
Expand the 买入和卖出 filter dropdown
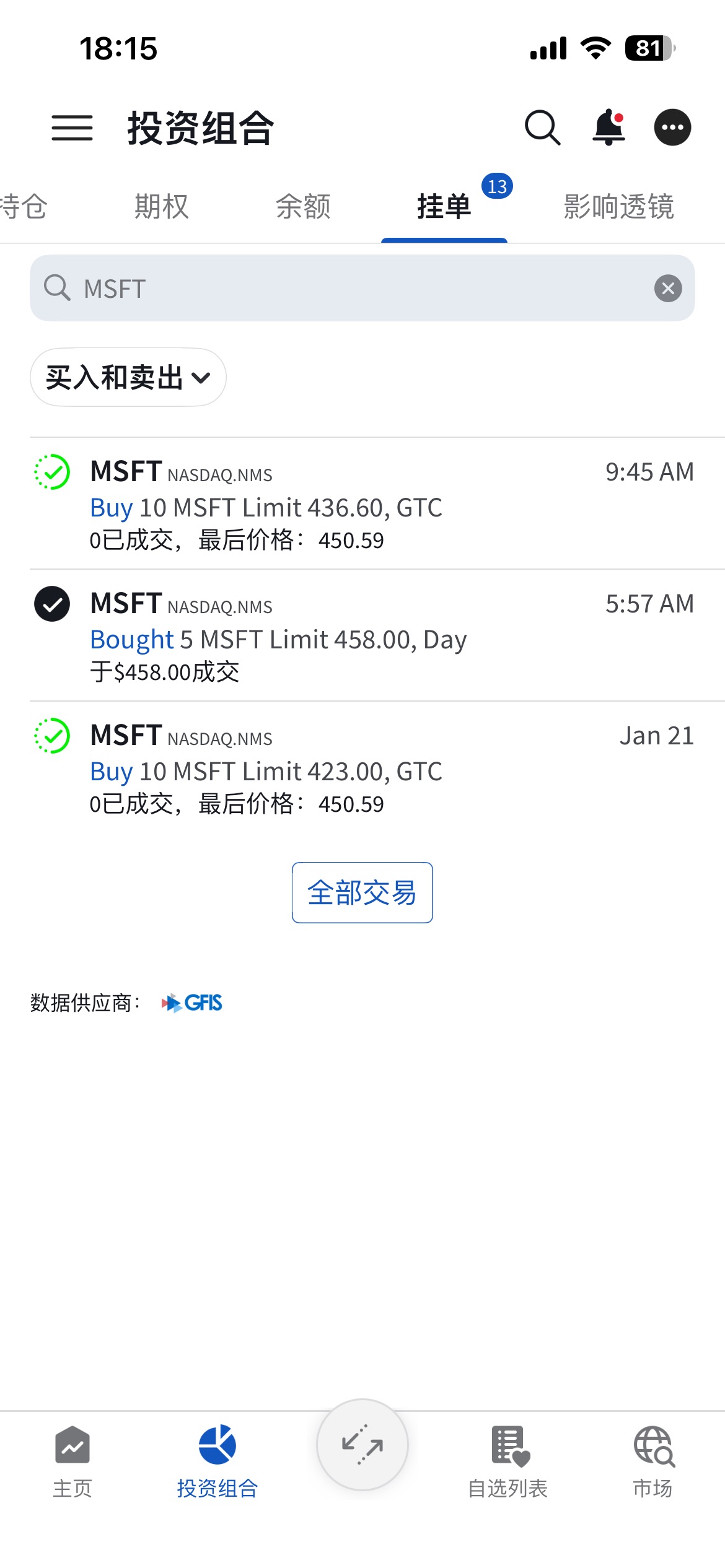128,377
